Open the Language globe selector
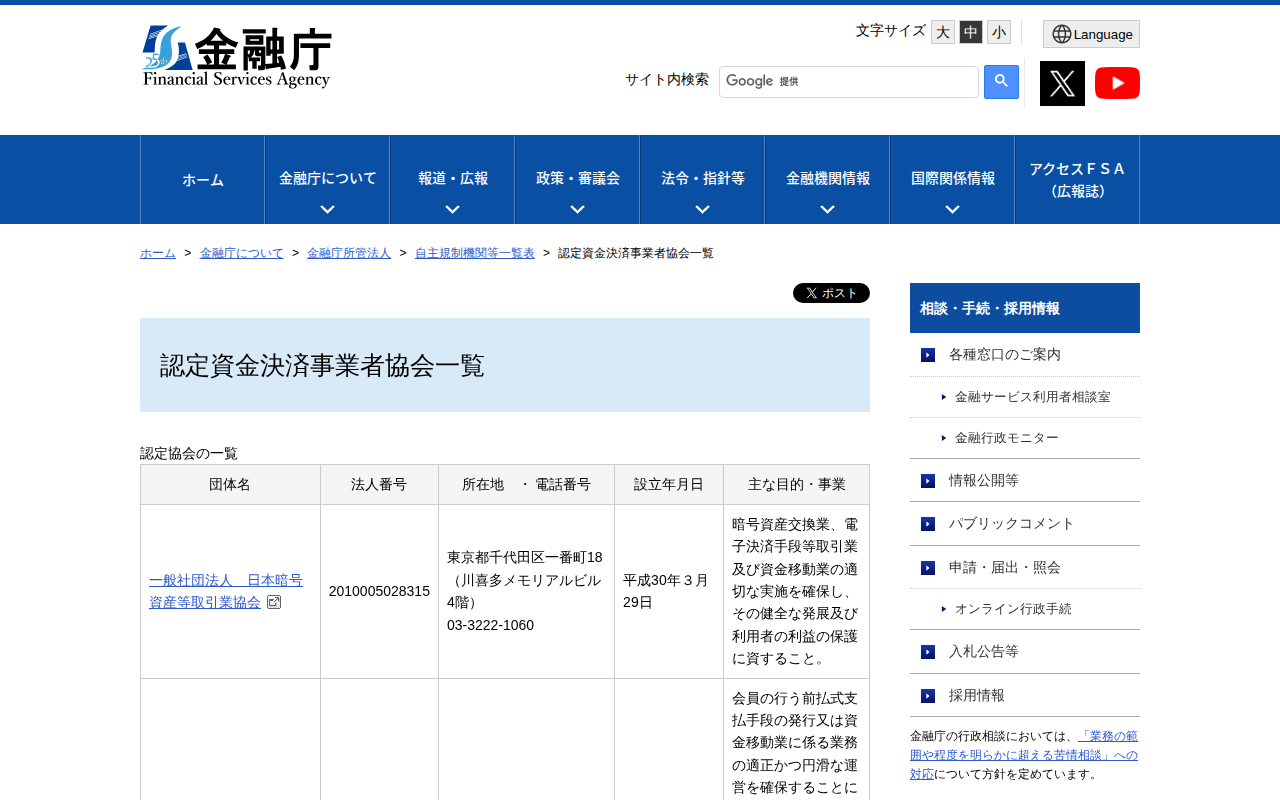 click(1091, 34)
